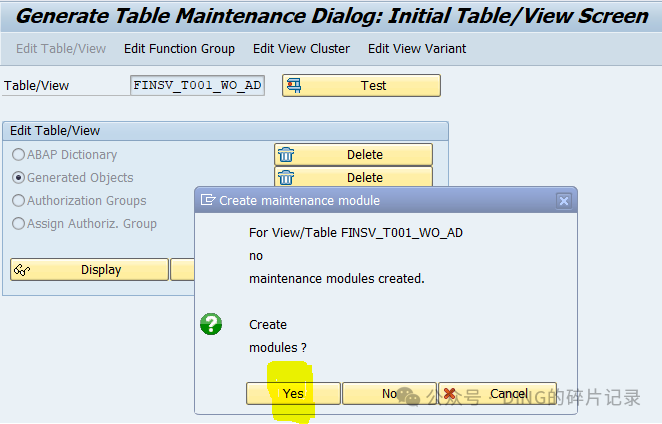The height and width of the screenshot is (424, 662).
Task: Click text 'maintenance modules created.'
Action: click(337, 279)
